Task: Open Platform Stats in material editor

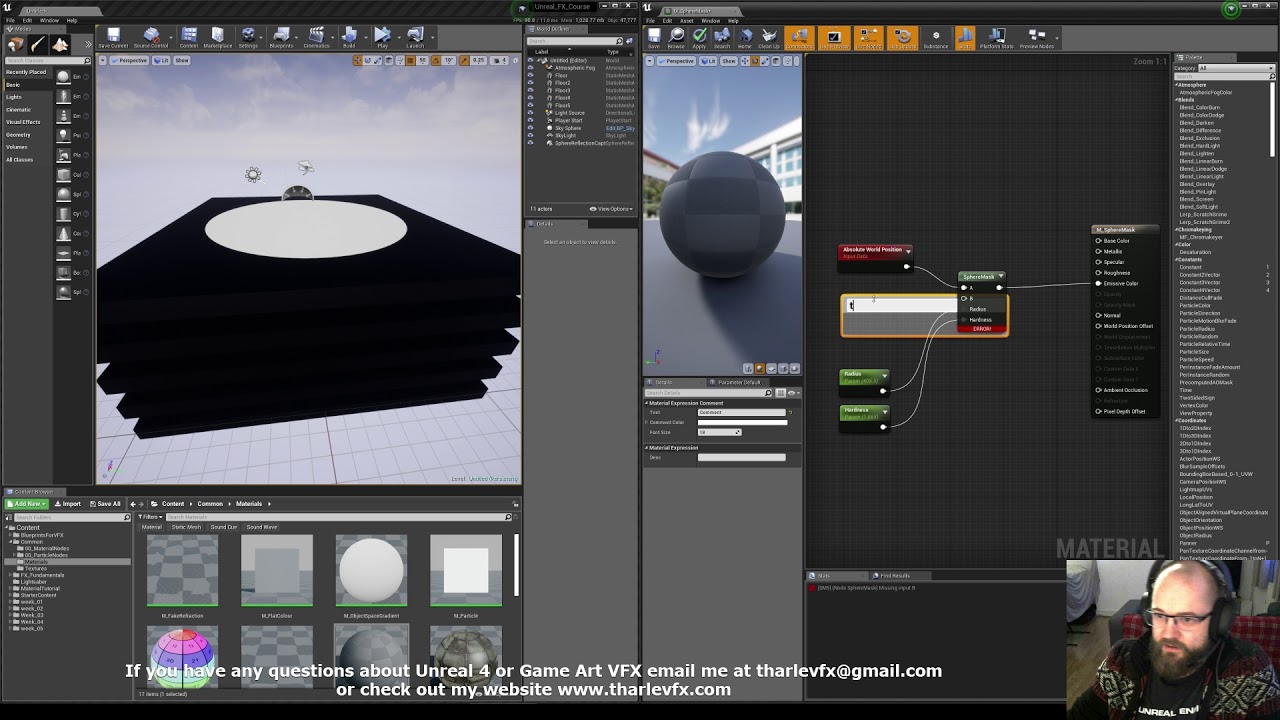Action: click(996, 38)
